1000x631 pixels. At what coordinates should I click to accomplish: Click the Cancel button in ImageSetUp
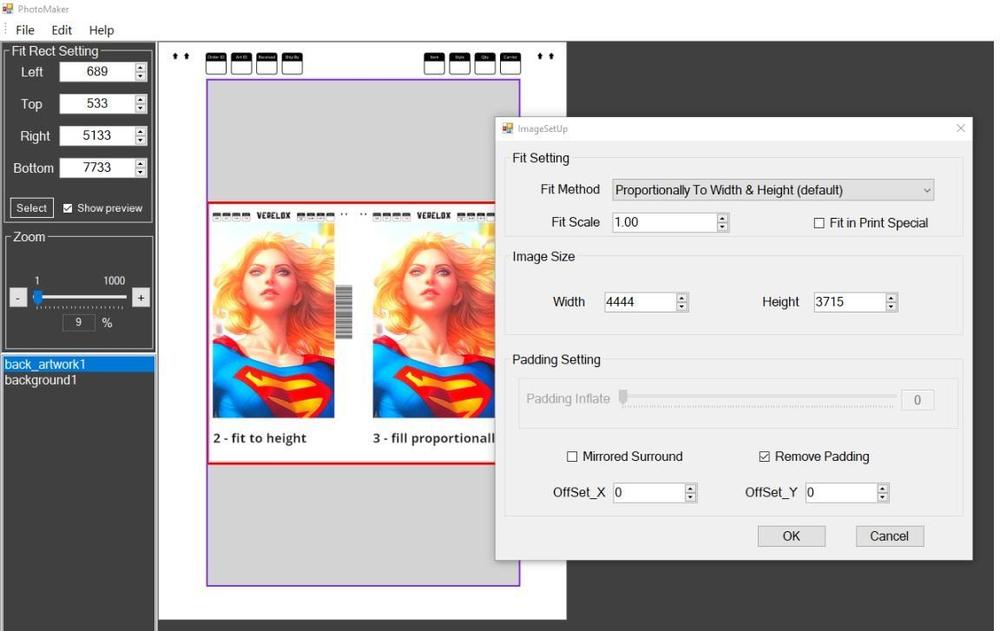890,536
